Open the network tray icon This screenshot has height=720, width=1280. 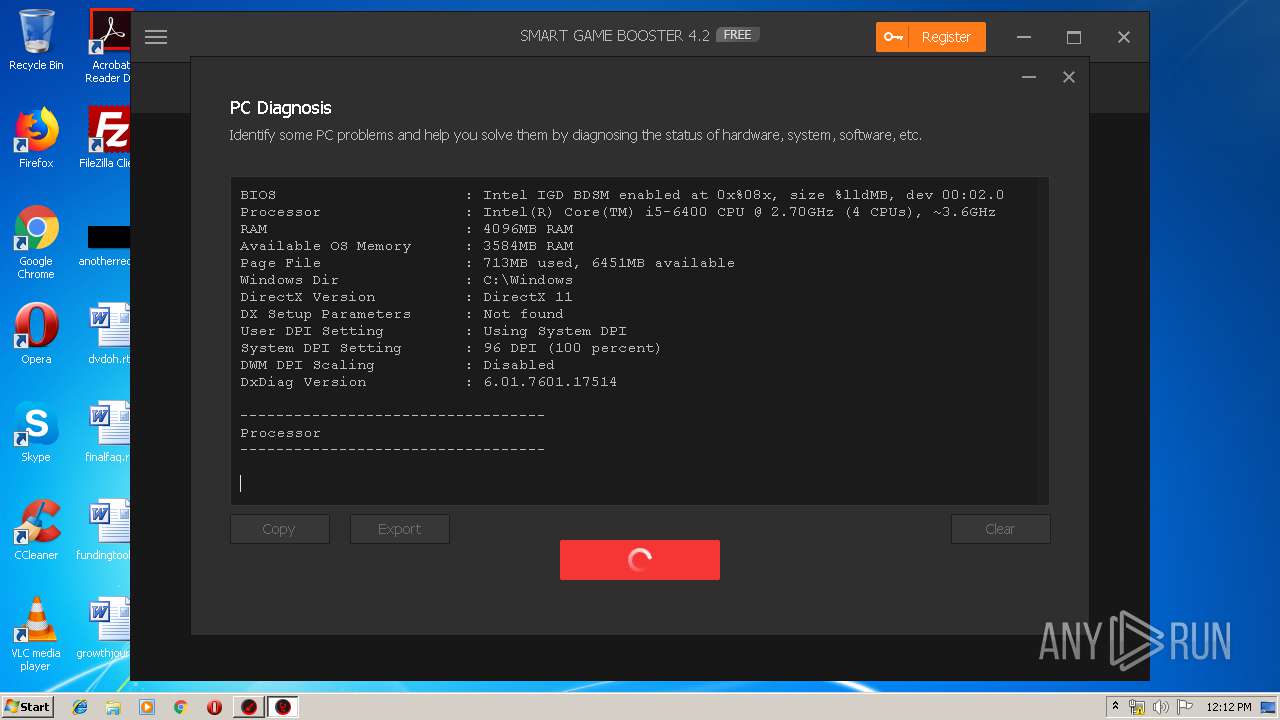pyautogui.click(x=1137, y=707)
